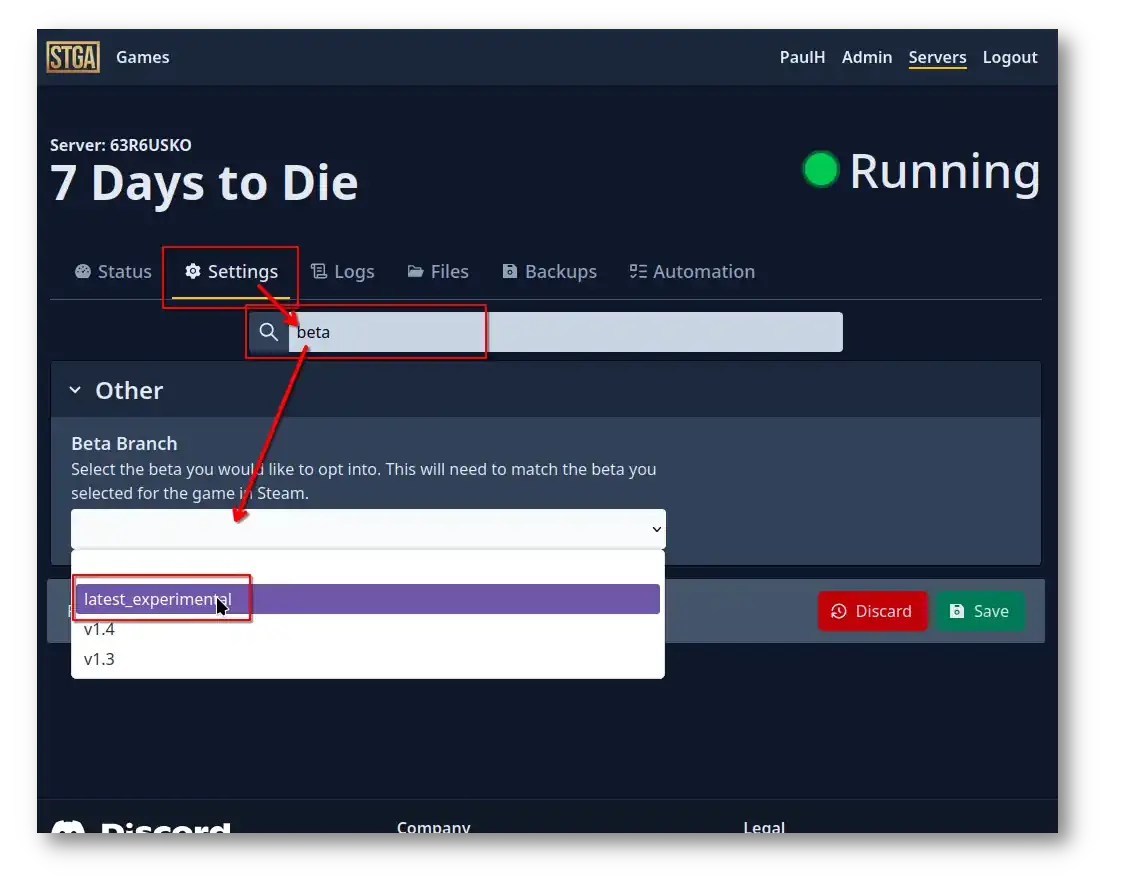The width and height of the screenshot is (1129, 884).
Task: Switch to the Settings tab
Action: [x=231, y=271]
